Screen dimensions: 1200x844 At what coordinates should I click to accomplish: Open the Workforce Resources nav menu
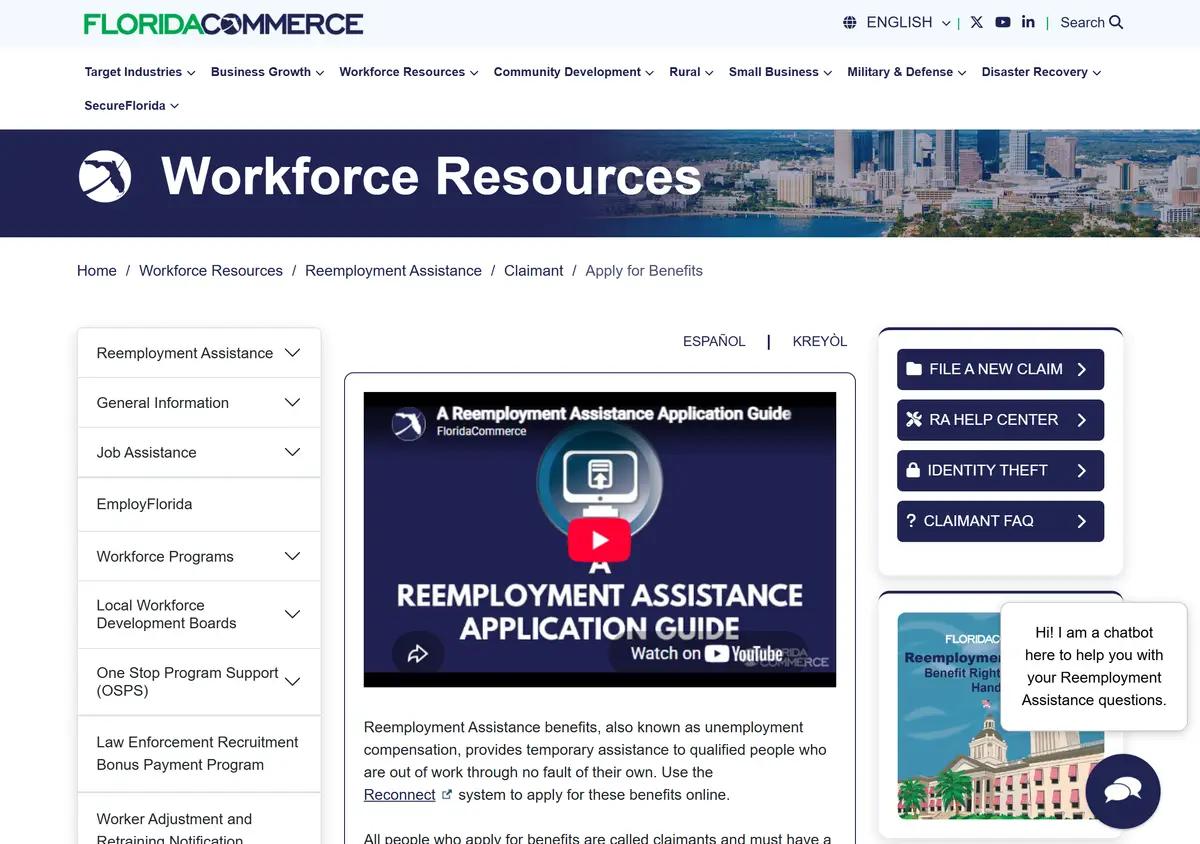408,72
